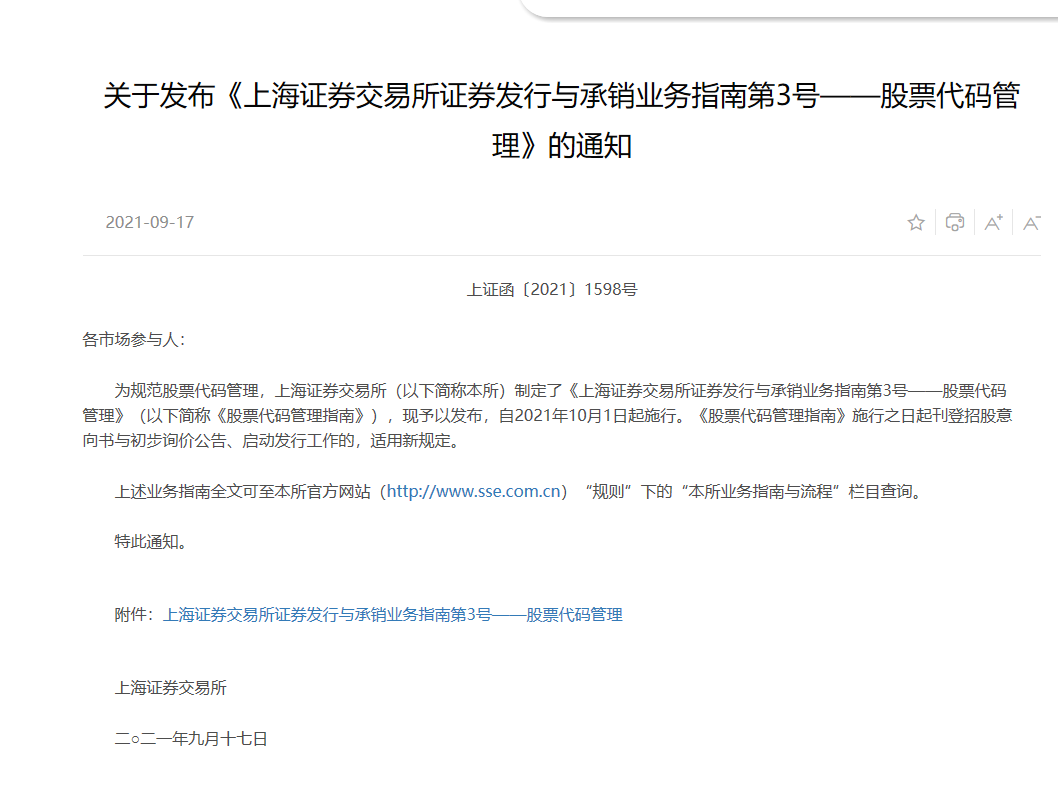Decrease font size with A- icon
This screenshot has width=1058, height=788.
(x=1032, y=222)
